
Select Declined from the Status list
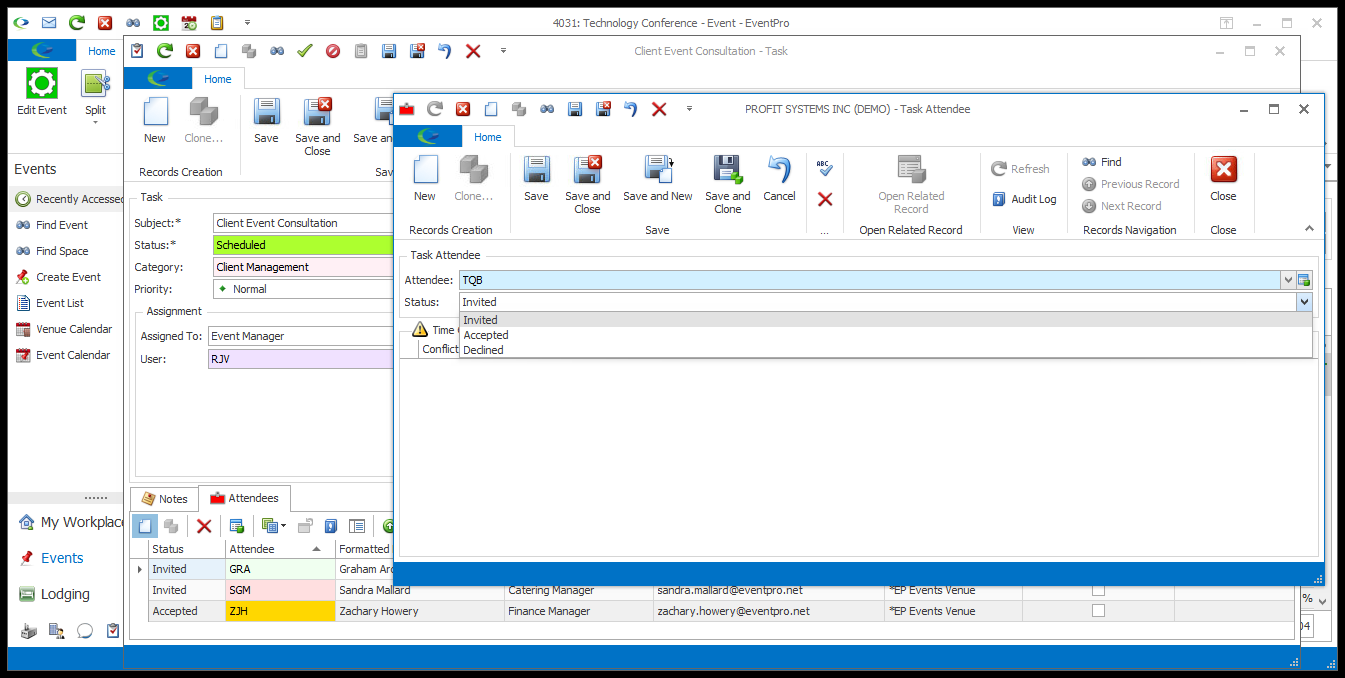(x=885, y=350)
